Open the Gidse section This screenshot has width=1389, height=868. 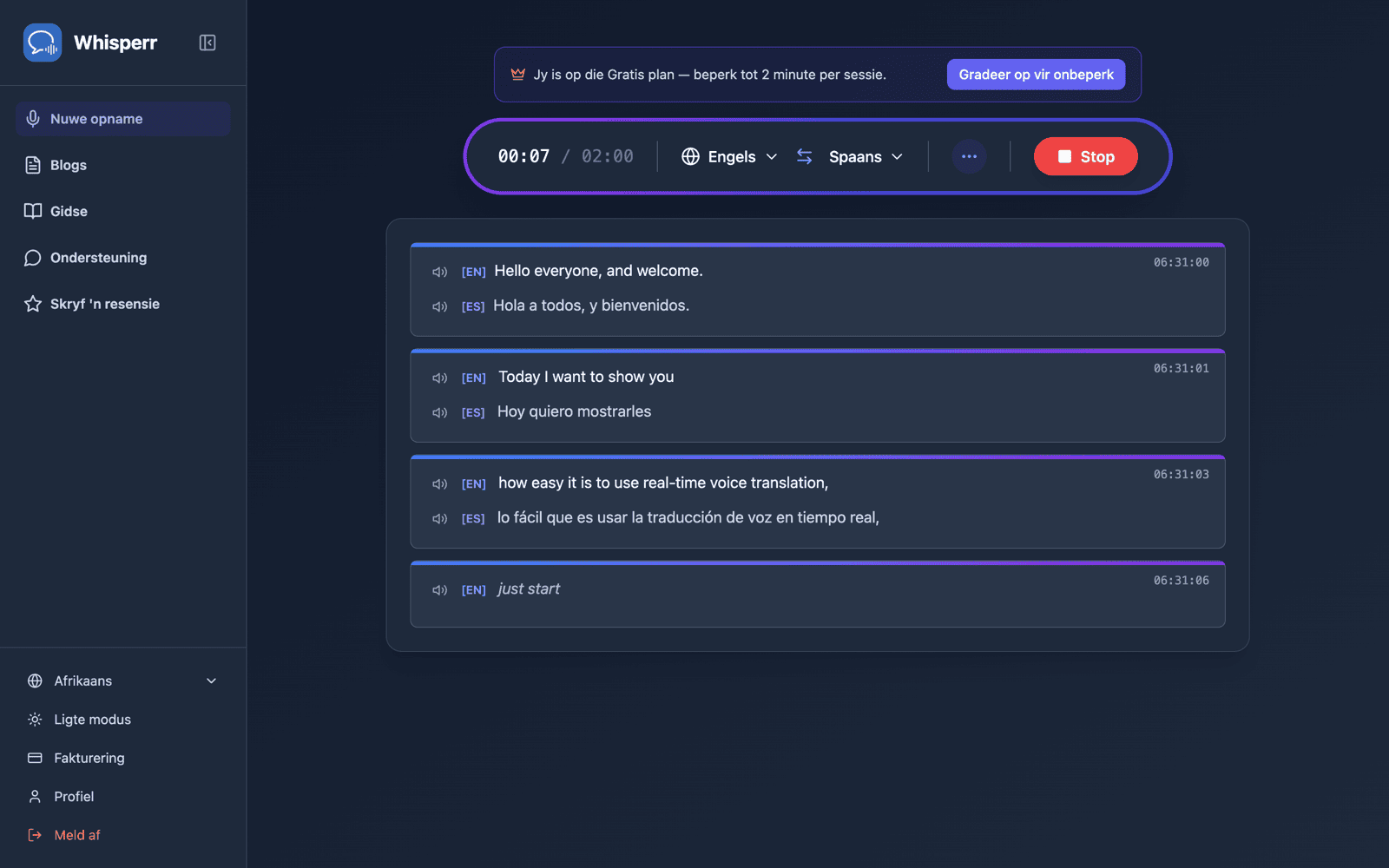coord(122,211)
